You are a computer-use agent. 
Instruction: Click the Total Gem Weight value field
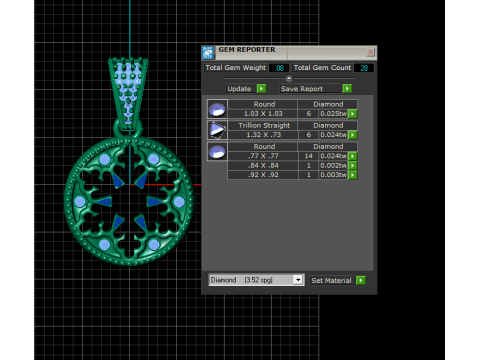pyautogui.click(x=279, y=68)
